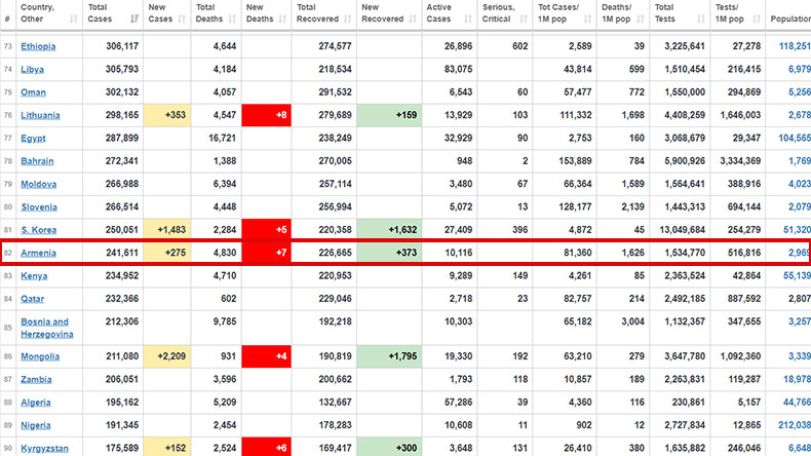Open the Libya country link
This screenshot has width=811, height=456.
coord(32,69)
